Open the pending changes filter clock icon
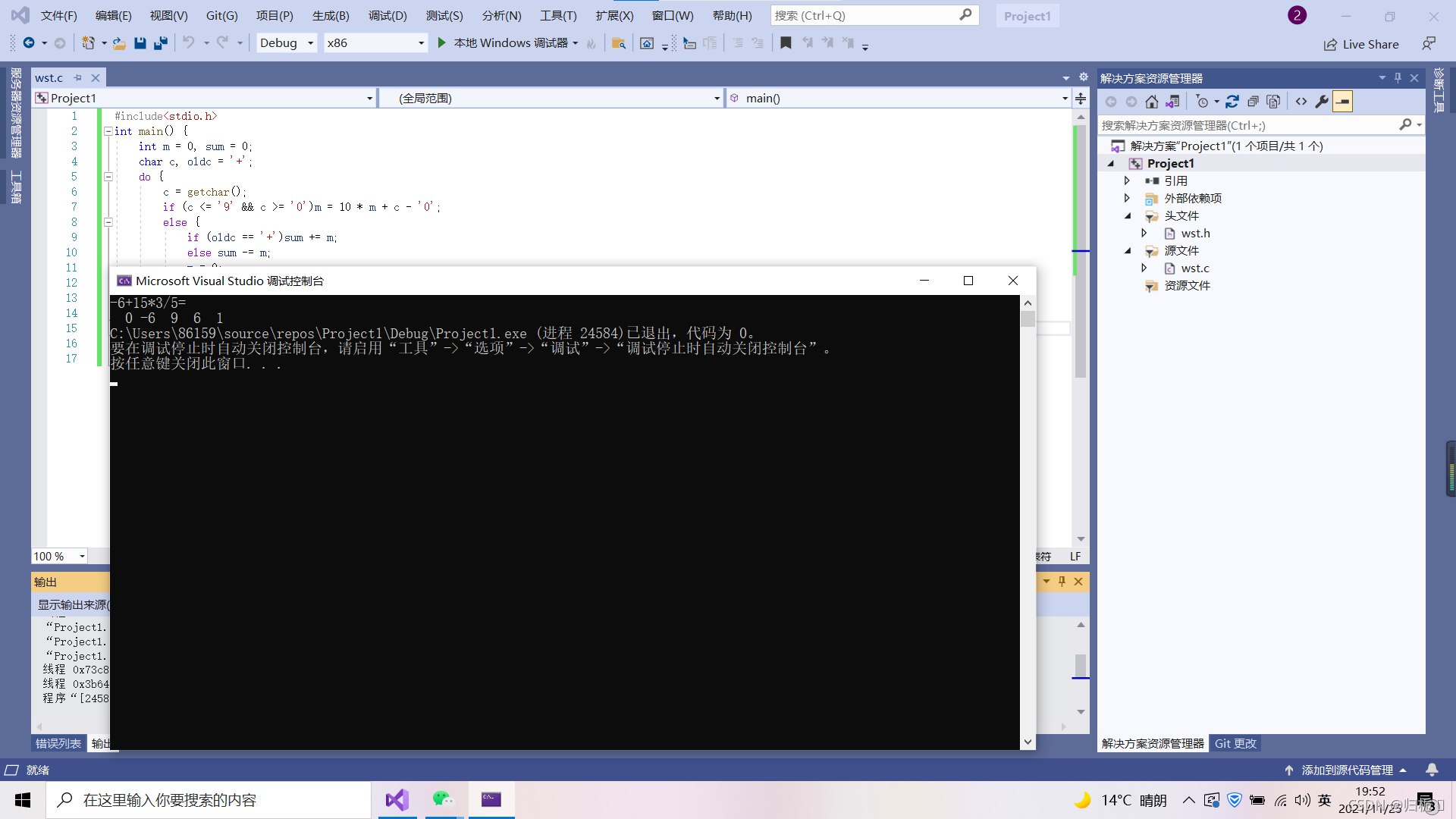This screenshot has width=1456, height=819. tap(1202, 102)
